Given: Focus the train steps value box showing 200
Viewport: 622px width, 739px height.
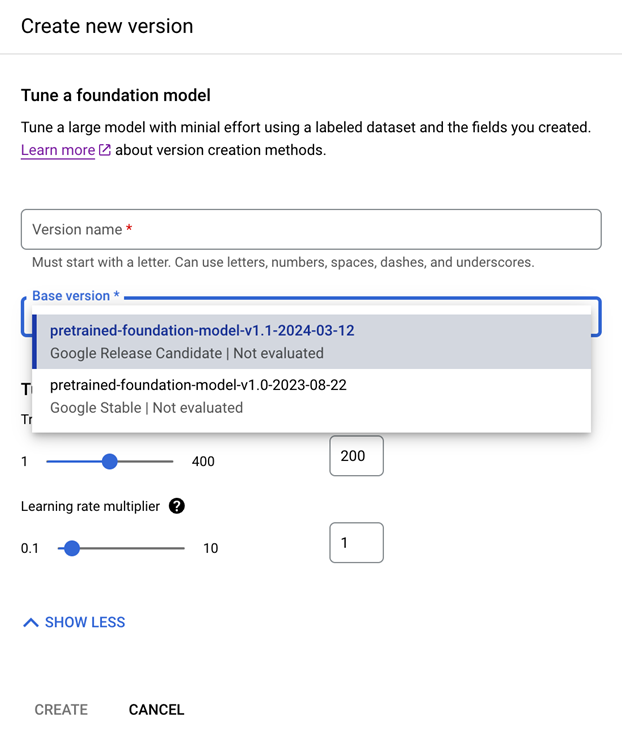Looking at the screenshot, I should click(x=356, y=456).
